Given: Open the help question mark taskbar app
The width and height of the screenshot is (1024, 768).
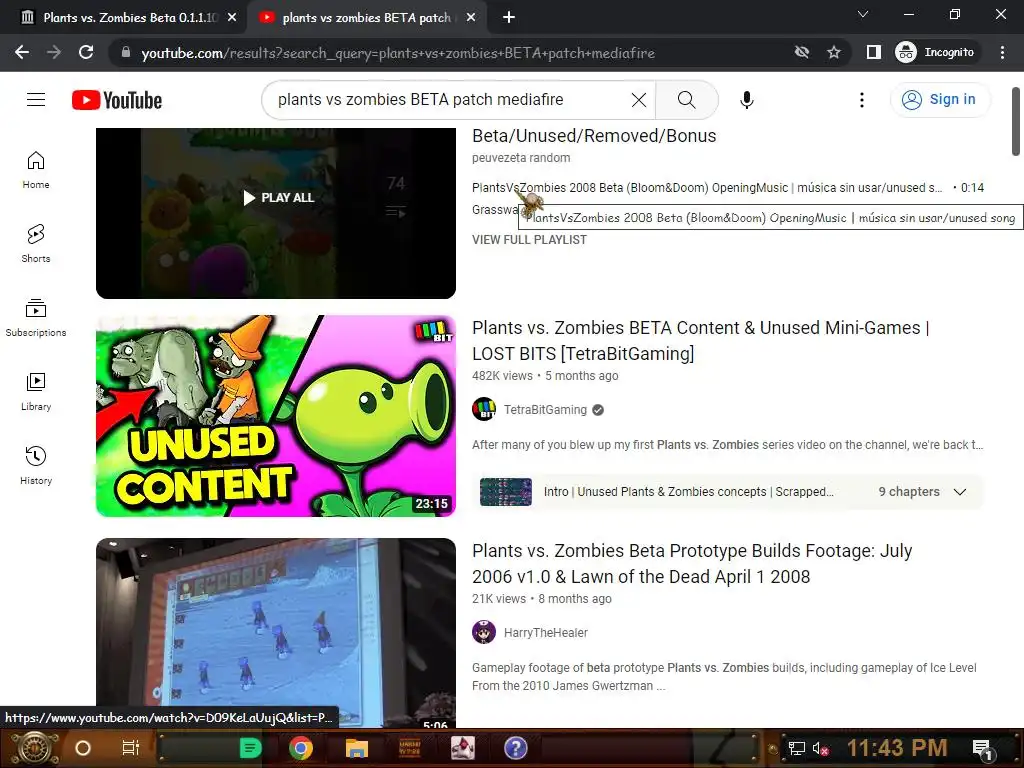Looking at the screenshot, I should pos(515,748).
